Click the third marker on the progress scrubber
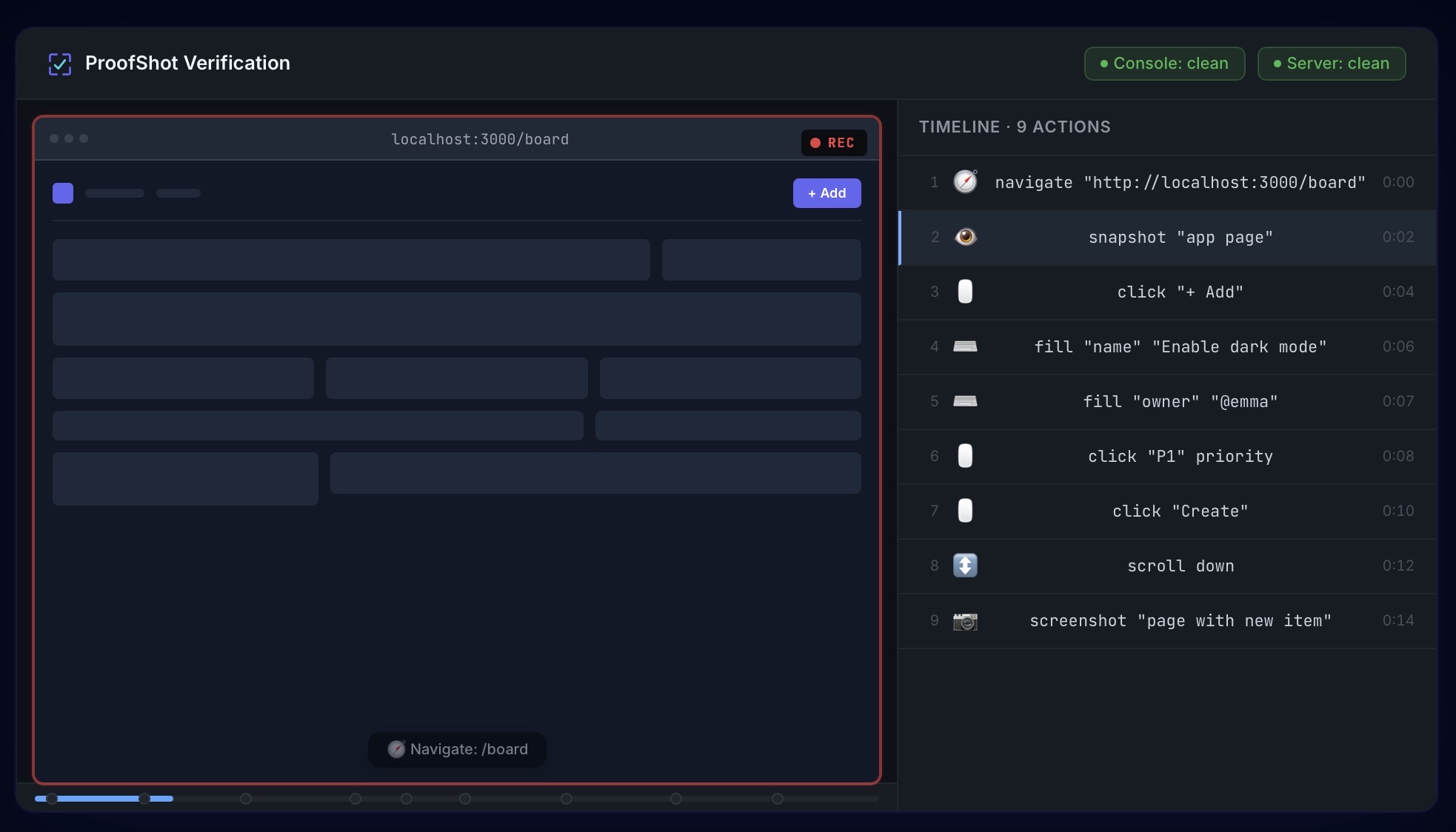This screenshot has width=1456, height=832. 246,799
